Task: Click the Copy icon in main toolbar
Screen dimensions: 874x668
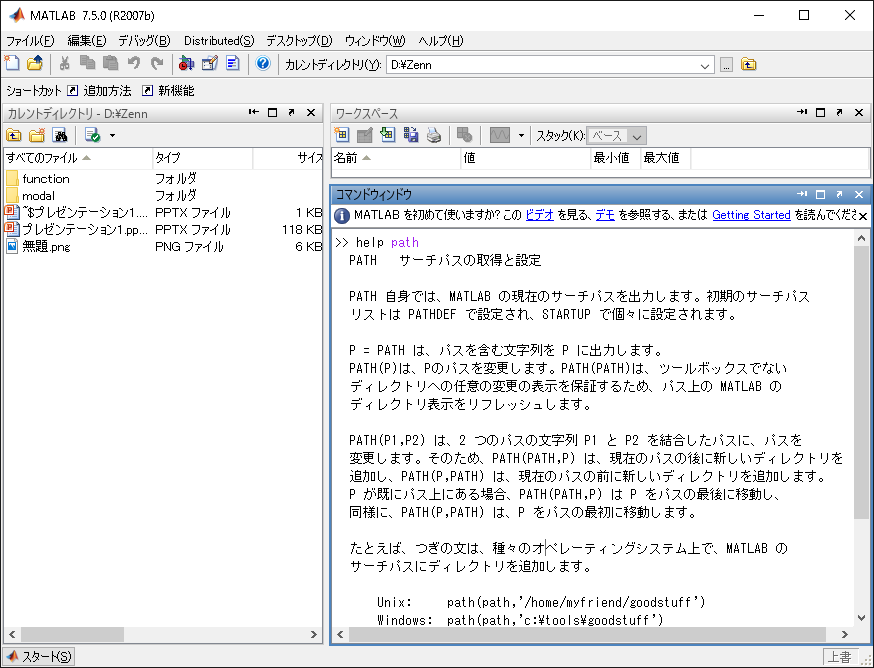Action: pyautogui.click(x=88, y=64)
